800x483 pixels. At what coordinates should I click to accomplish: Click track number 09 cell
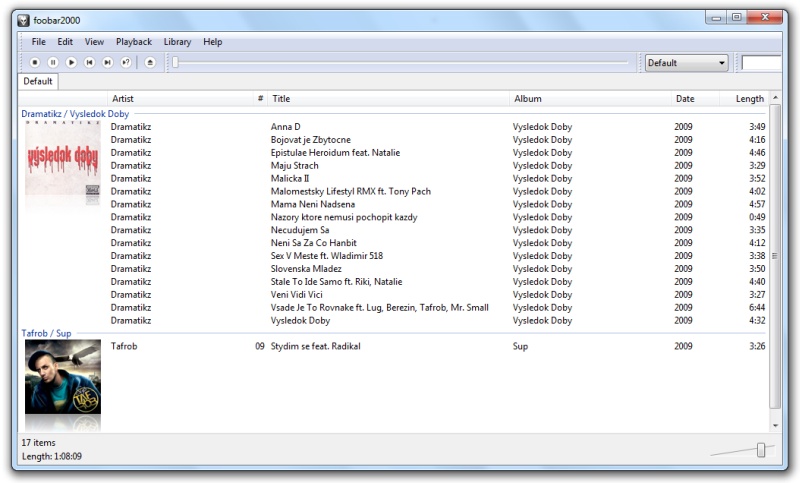tap(260, 346)
